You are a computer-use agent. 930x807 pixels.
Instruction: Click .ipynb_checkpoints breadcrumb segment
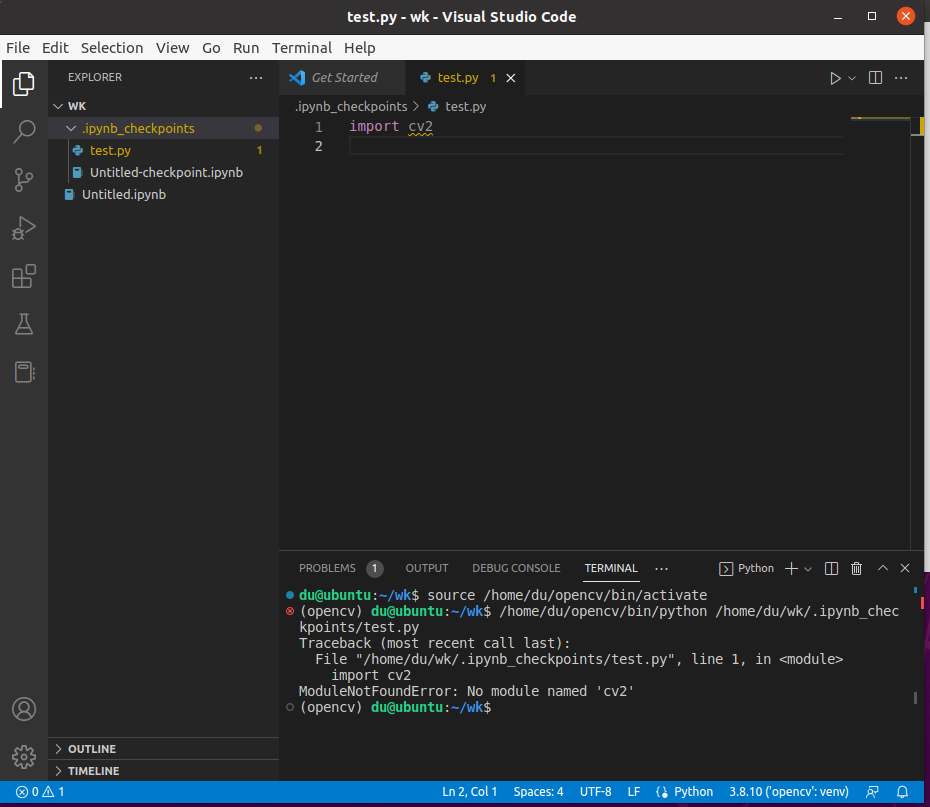pos(351,107)
